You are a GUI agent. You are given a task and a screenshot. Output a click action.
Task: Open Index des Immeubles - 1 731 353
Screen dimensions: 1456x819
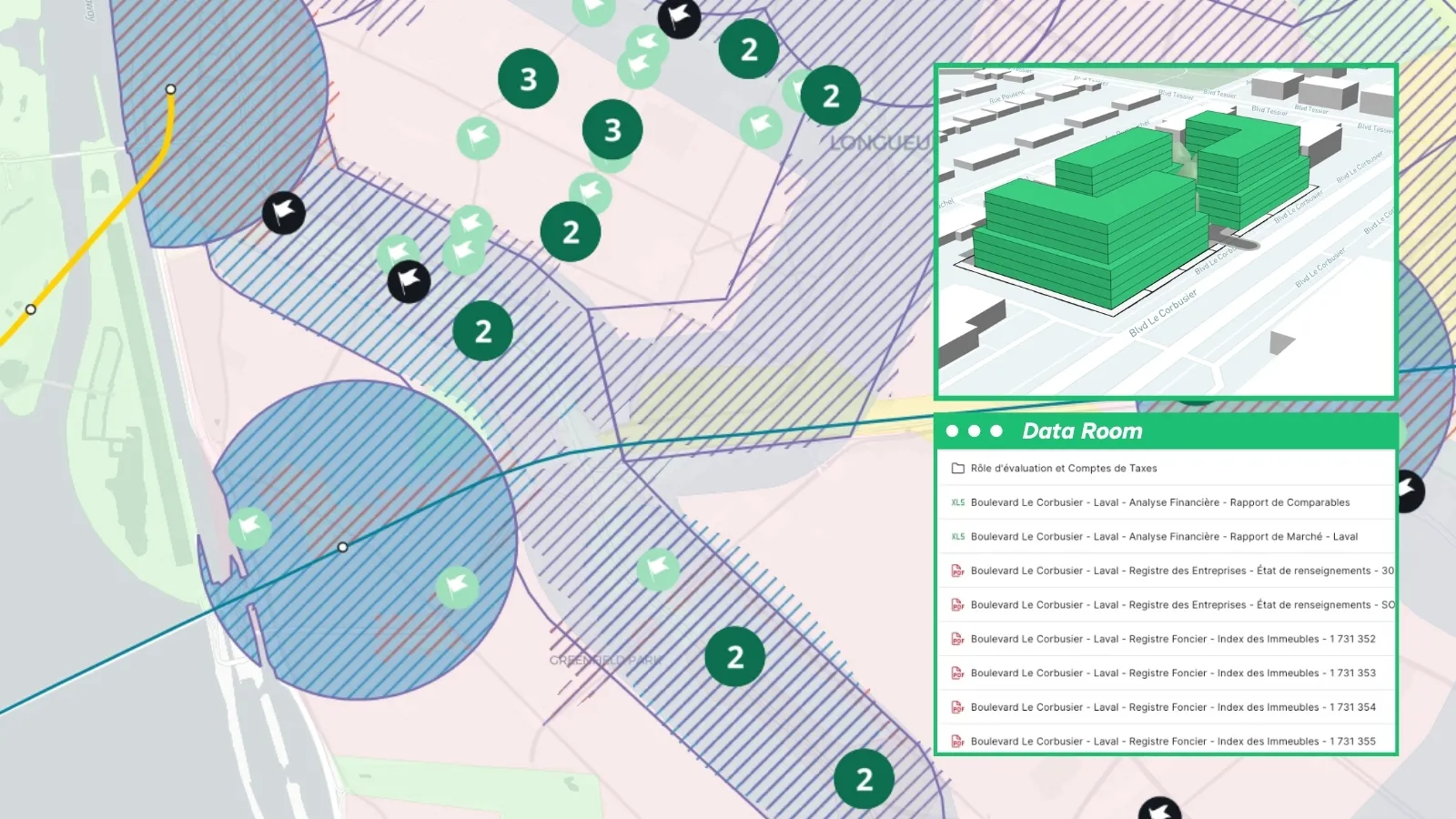click(x=1173, y=673)
